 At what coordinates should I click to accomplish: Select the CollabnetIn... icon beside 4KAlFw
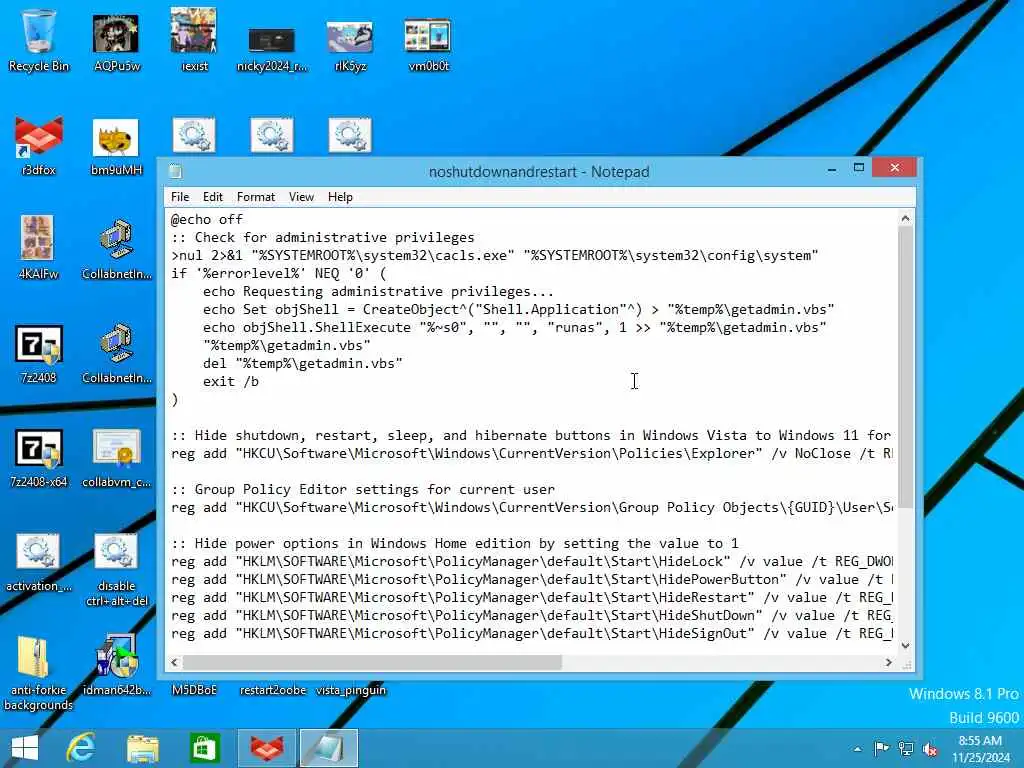tap(116, 248)
